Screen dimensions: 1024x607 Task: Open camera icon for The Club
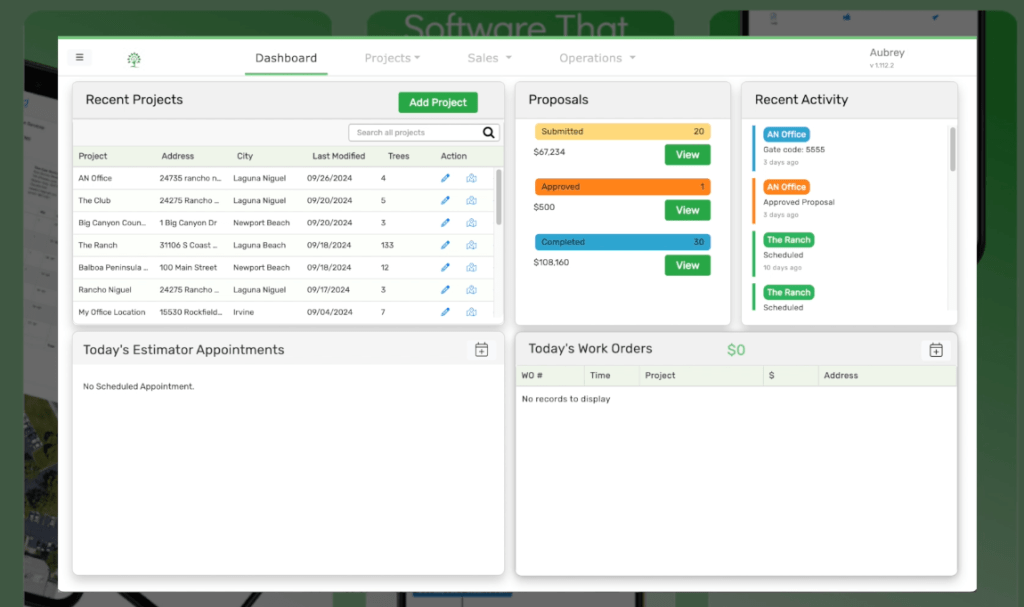[471, 201]
